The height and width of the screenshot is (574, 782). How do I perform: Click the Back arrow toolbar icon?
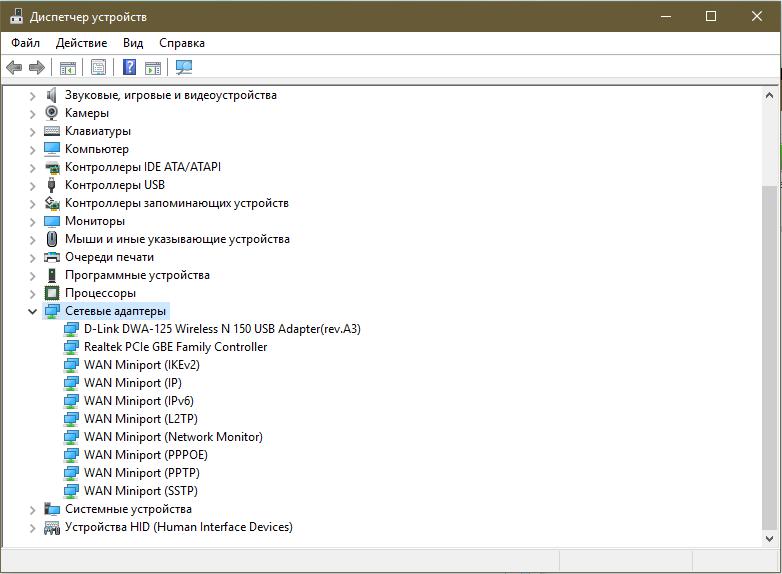(14, 67)
